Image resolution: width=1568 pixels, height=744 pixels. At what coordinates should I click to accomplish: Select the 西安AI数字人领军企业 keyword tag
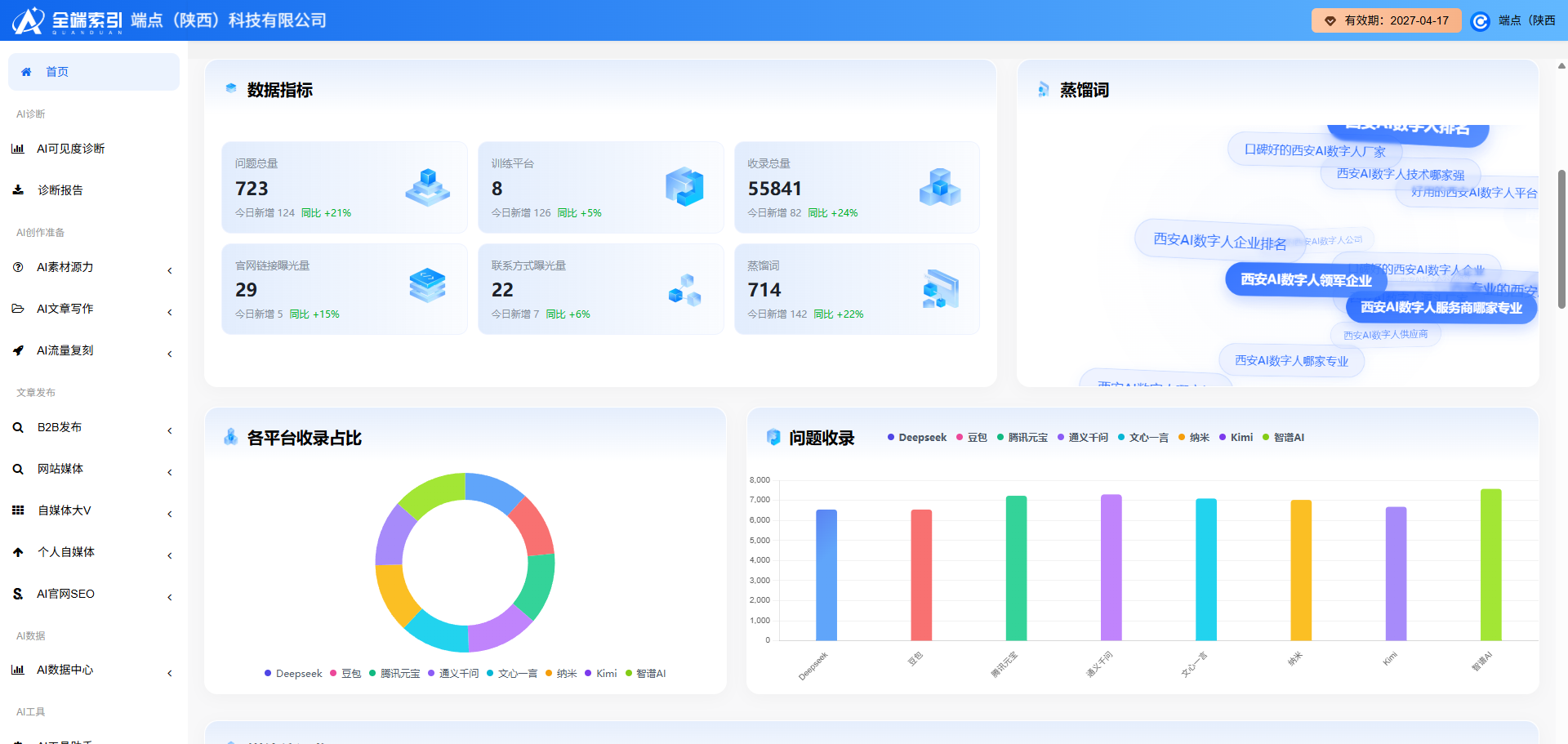1307,280
